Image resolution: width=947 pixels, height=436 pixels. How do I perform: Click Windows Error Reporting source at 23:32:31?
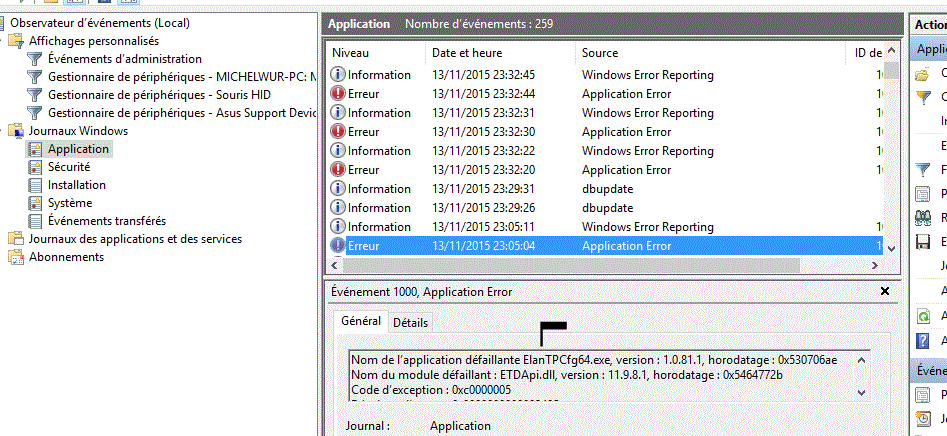coord(647,113)
